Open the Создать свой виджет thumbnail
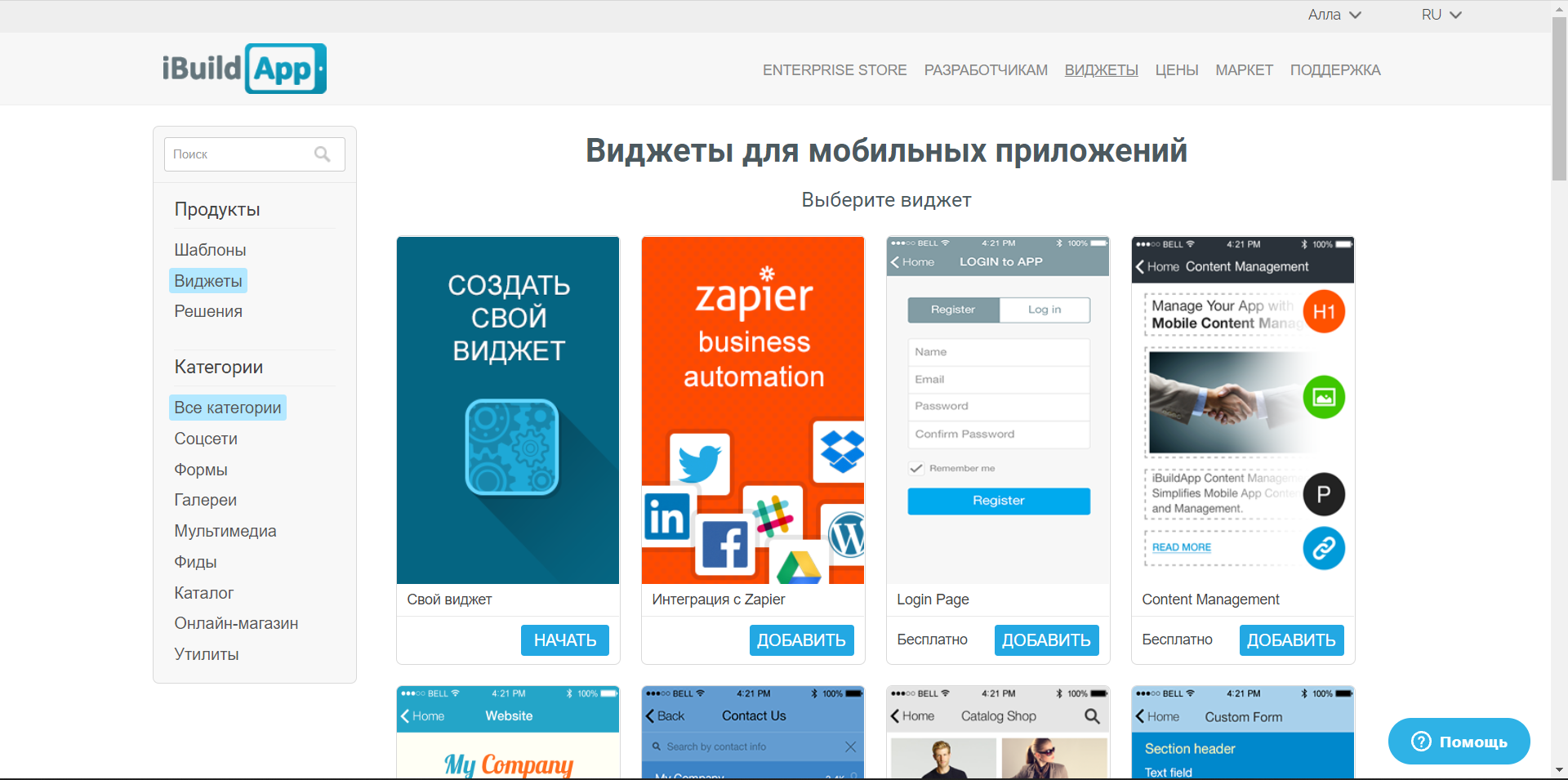 (508, 410)
